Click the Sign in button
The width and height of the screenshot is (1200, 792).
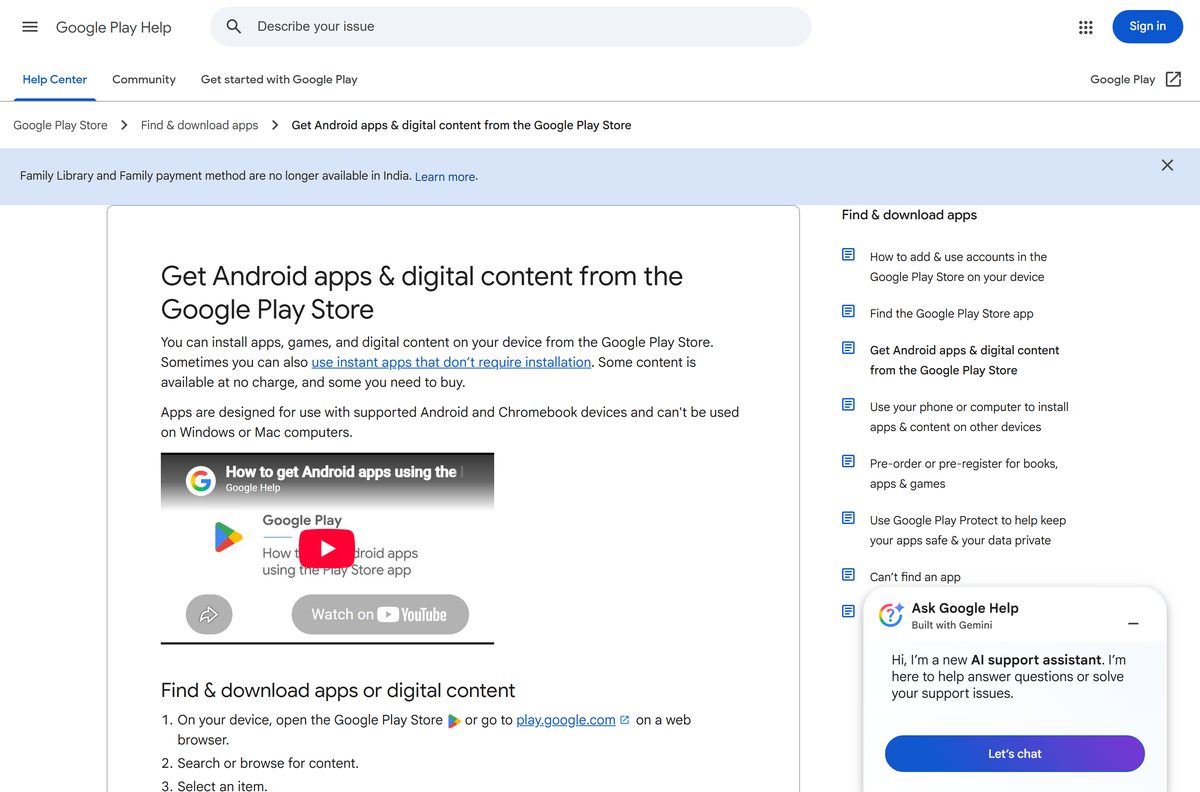(x=1147, y=27)
